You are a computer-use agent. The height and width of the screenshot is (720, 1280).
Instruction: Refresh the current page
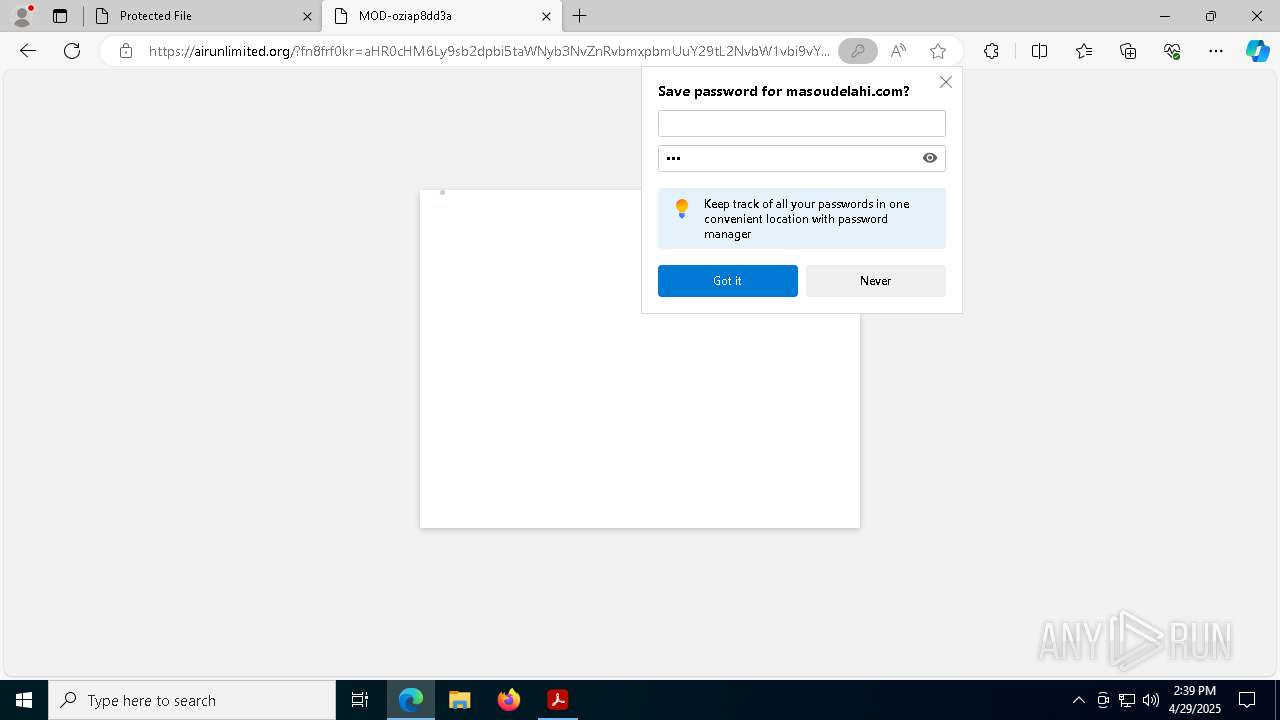click(x=72, y=51)
